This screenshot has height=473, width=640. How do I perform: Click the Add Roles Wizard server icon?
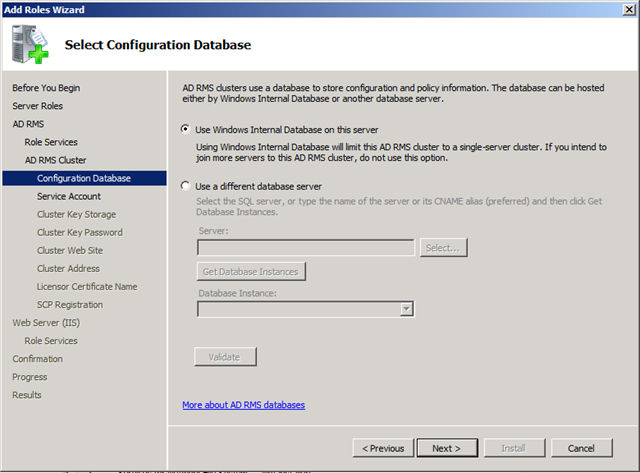[x=30, y=44]
